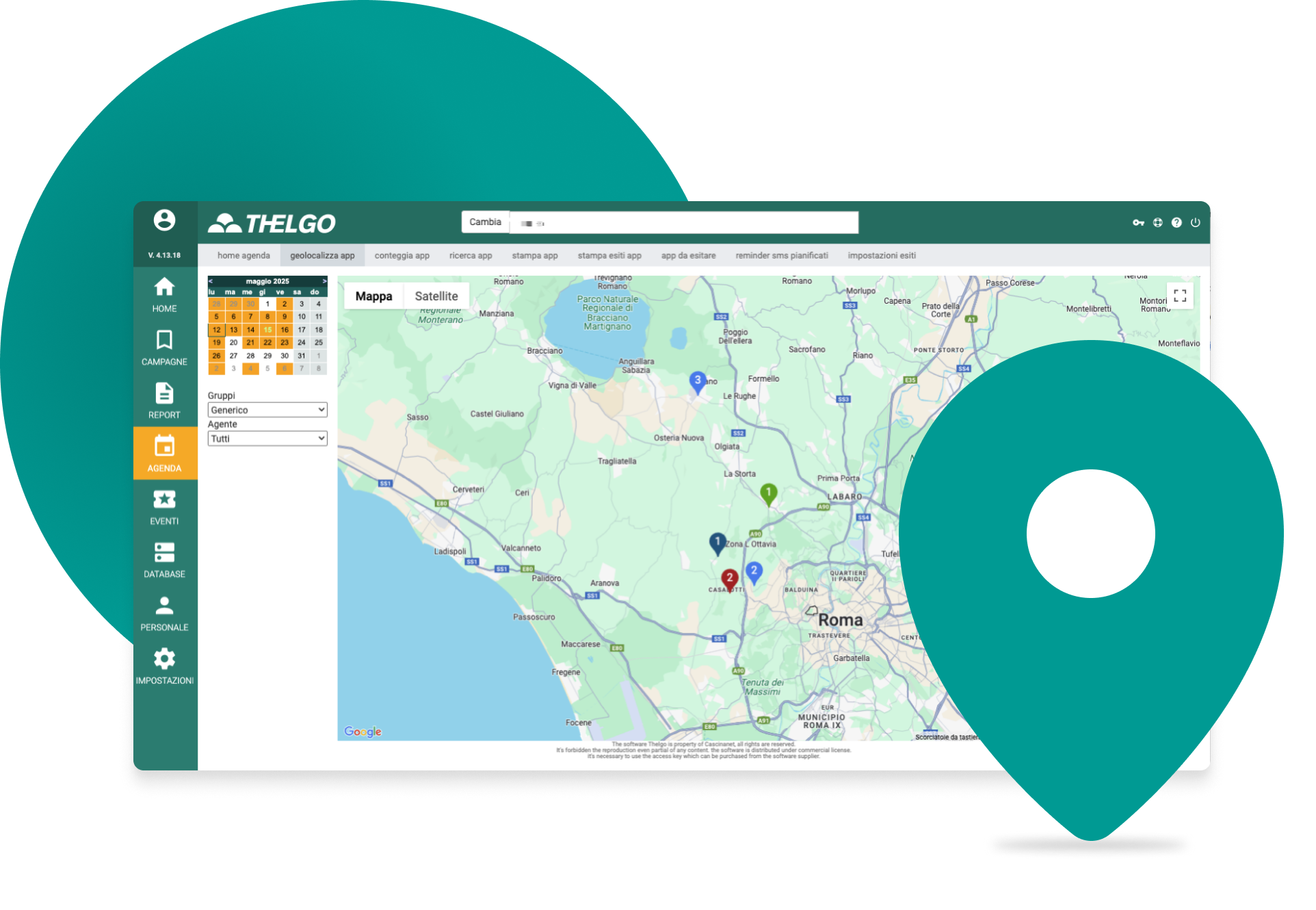The width and height of the screenshot is (1316, 910).
Task: Click the Thelgo logo
Action: point(272,223)
